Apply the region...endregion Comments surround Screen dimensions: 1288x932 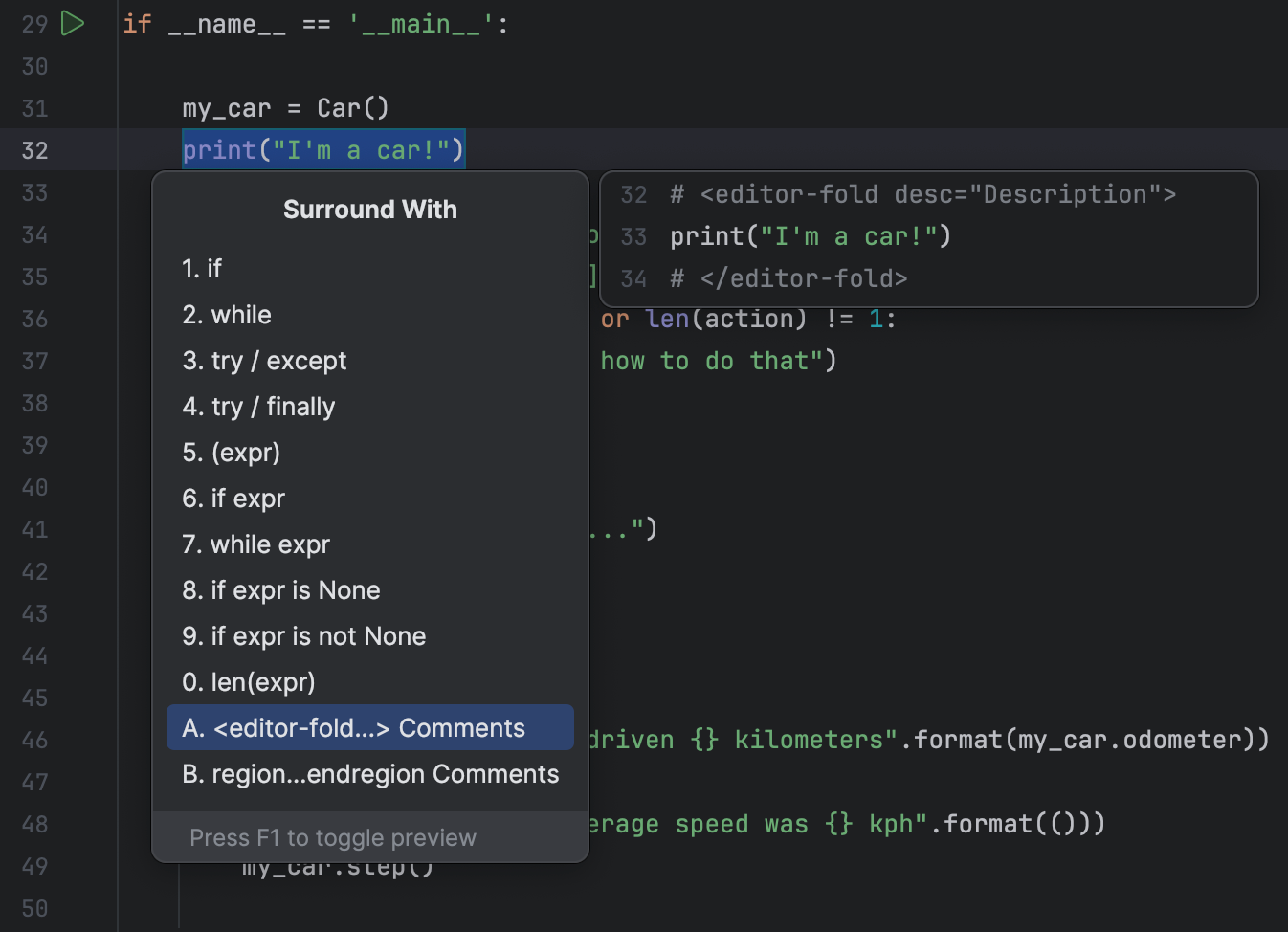tap(370, 773)
